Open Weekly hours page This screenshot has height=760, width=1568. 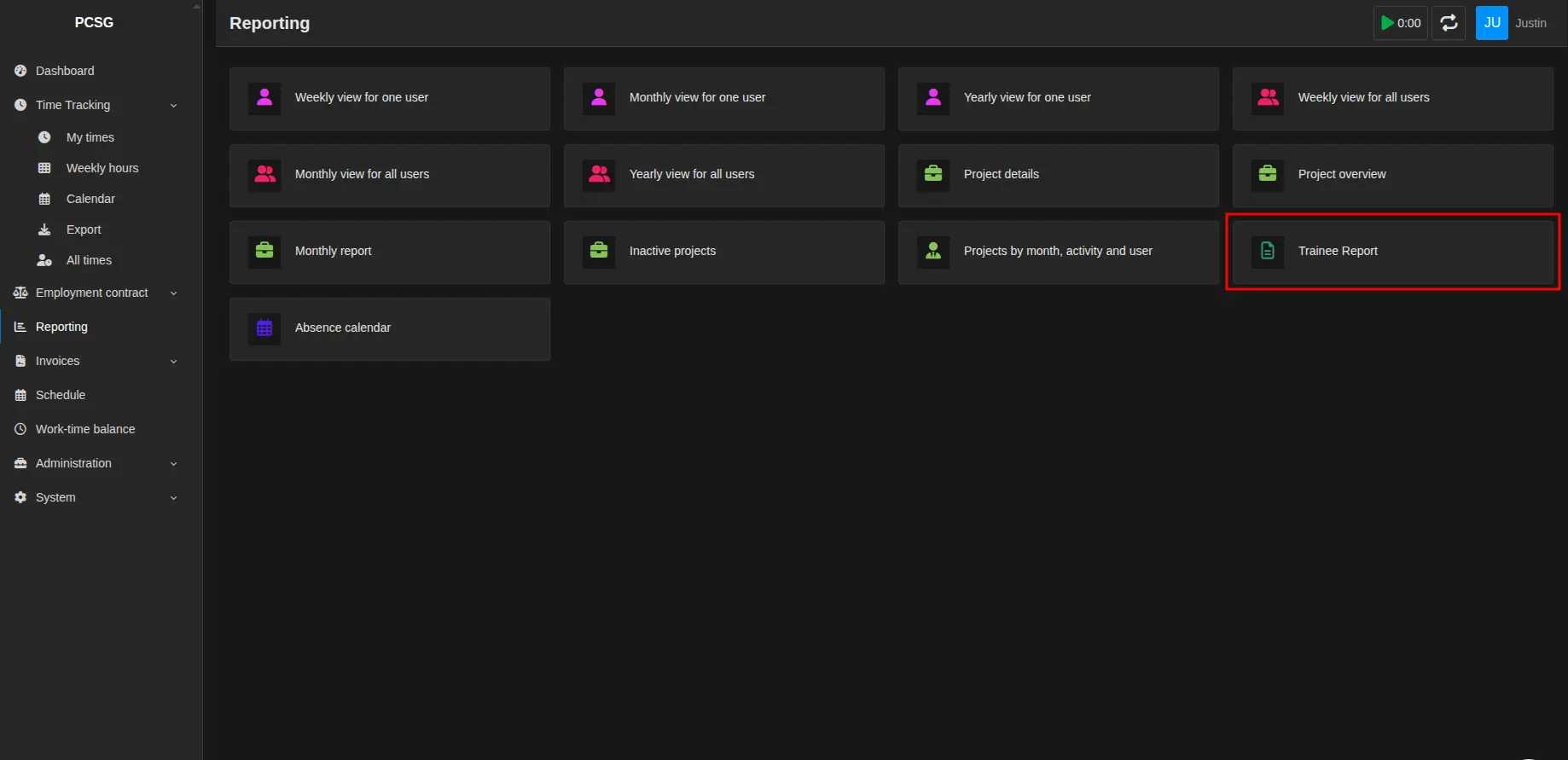tap(101, 168)
